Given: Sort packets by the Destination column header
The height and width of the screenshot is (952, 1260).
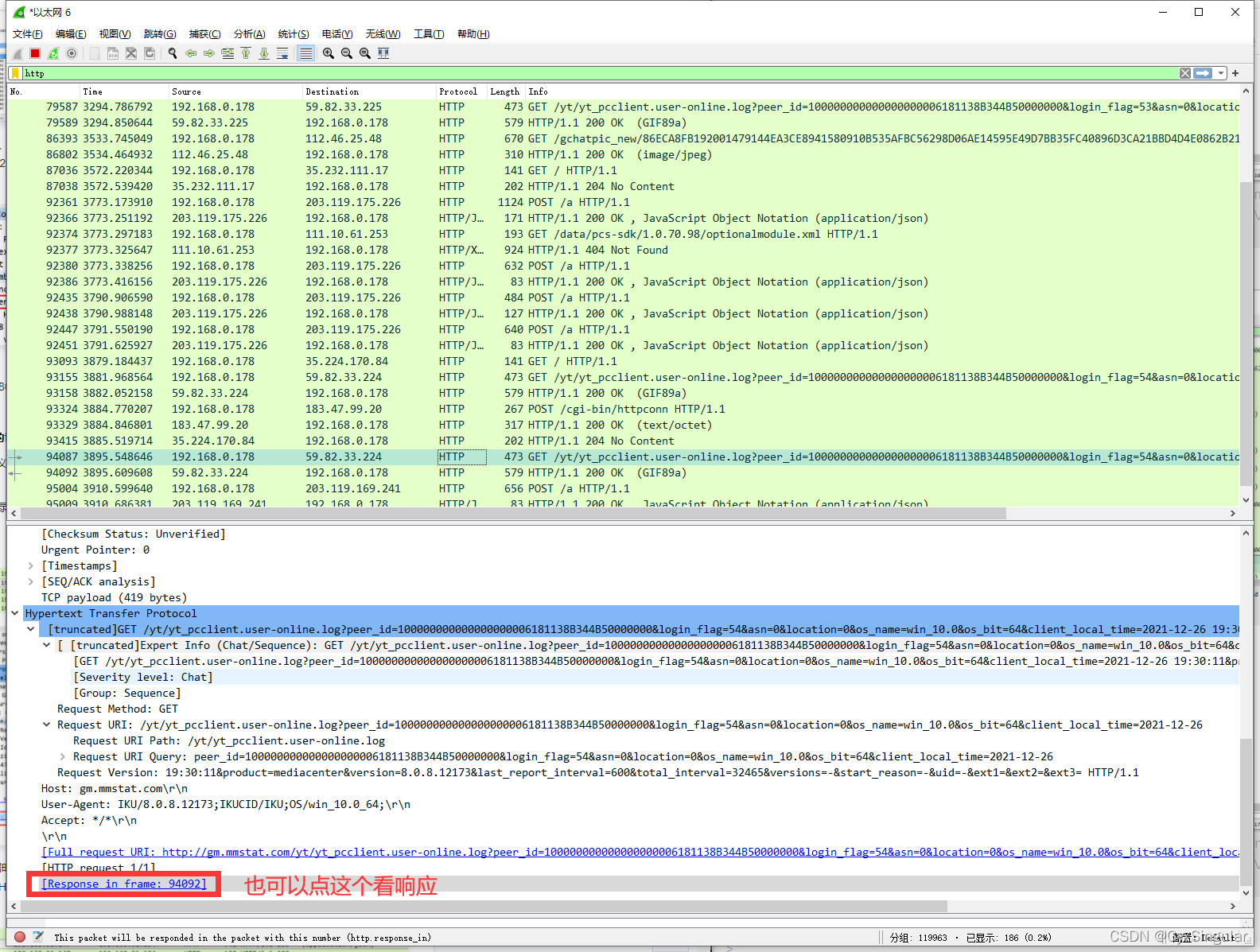Looking at the screenshot, I should tap(369, 91).
